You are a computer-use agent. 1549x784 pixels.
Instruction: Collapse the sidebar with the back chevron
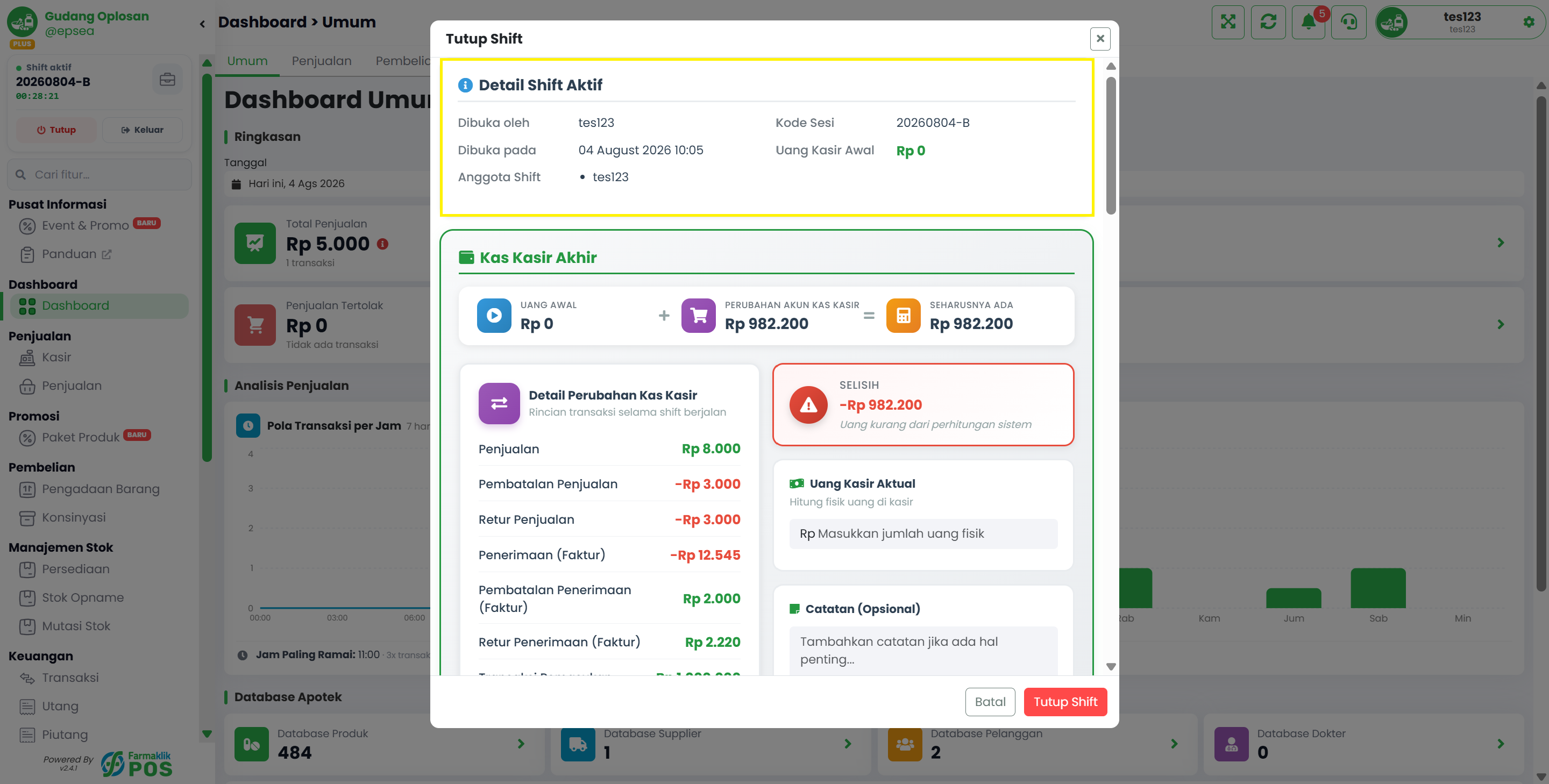tap(203, 24)
